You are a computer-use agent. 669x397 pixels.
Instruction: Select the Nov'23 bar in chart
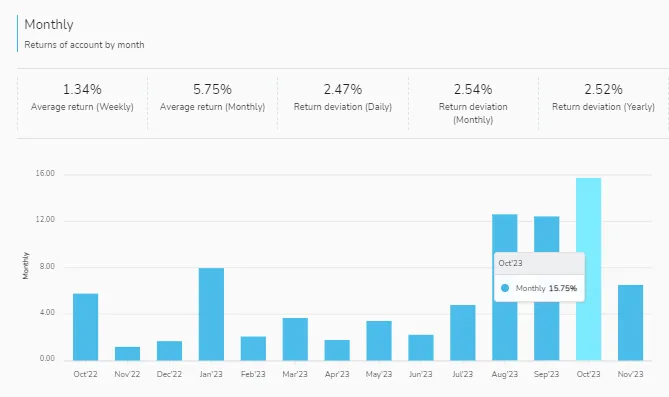(x=630, y=323)
